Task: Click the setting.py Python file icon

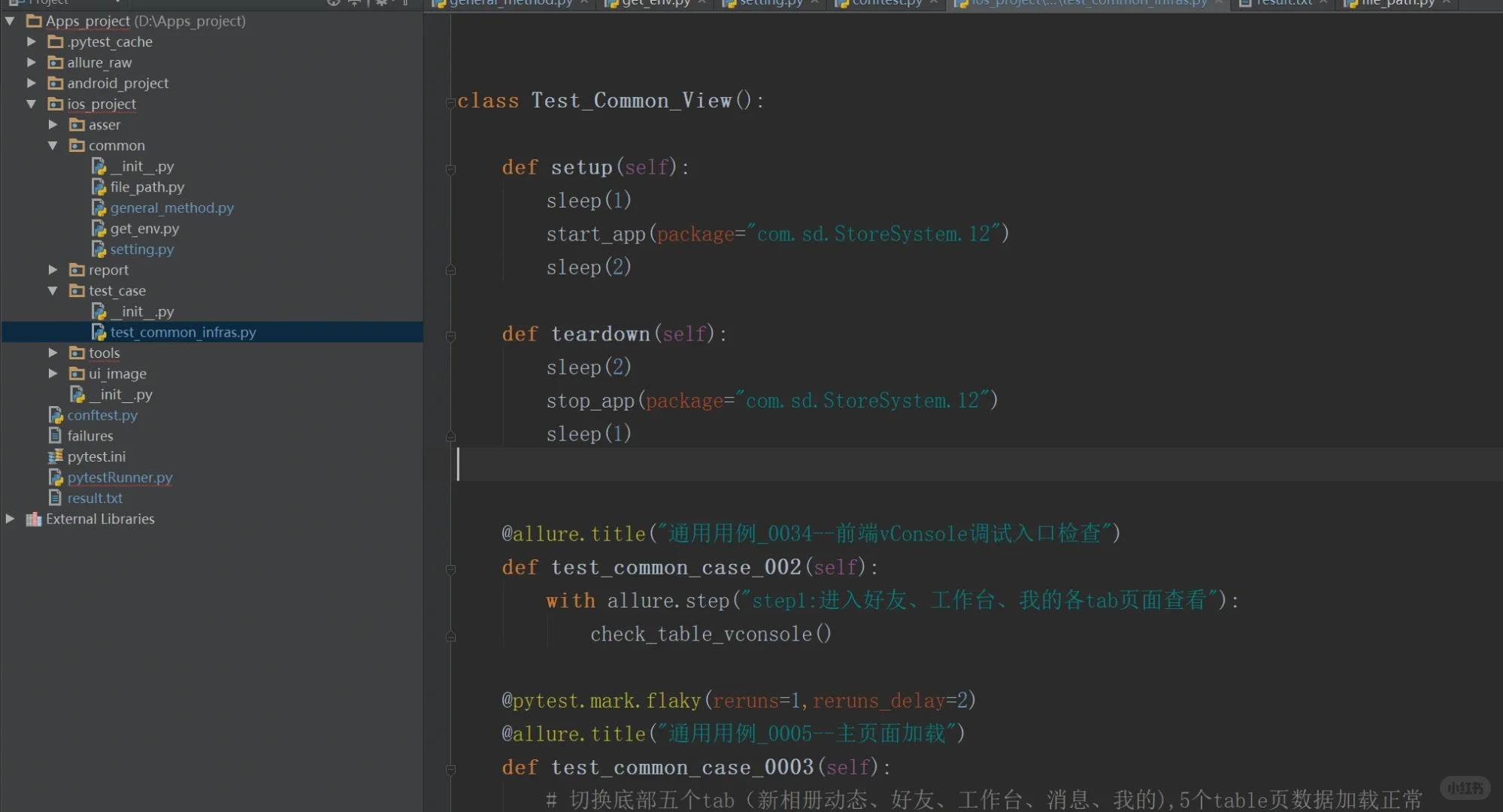Action: [x=98, y=250]
